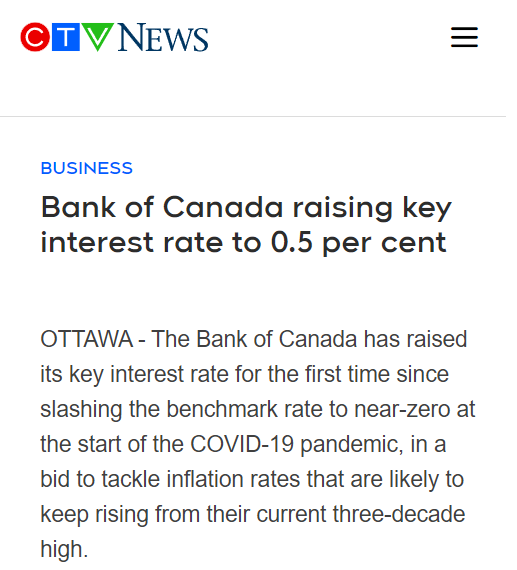517x570 pixels.
Task: Click the Bank of Canada headline
Action: [246, 225]
